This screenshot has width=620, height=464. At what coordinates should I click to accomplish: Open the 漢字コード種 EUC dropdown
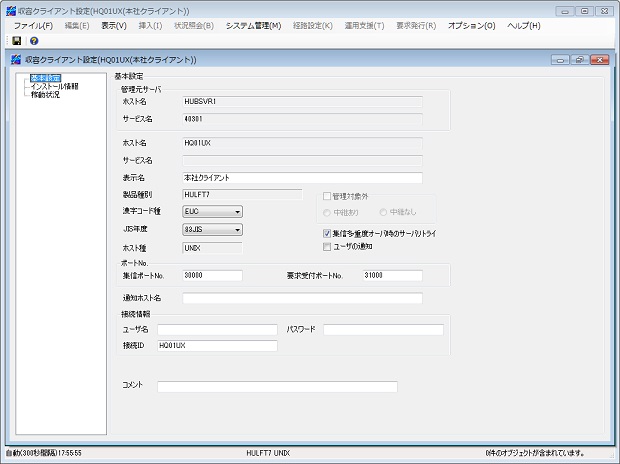click(x=213, y=212)
